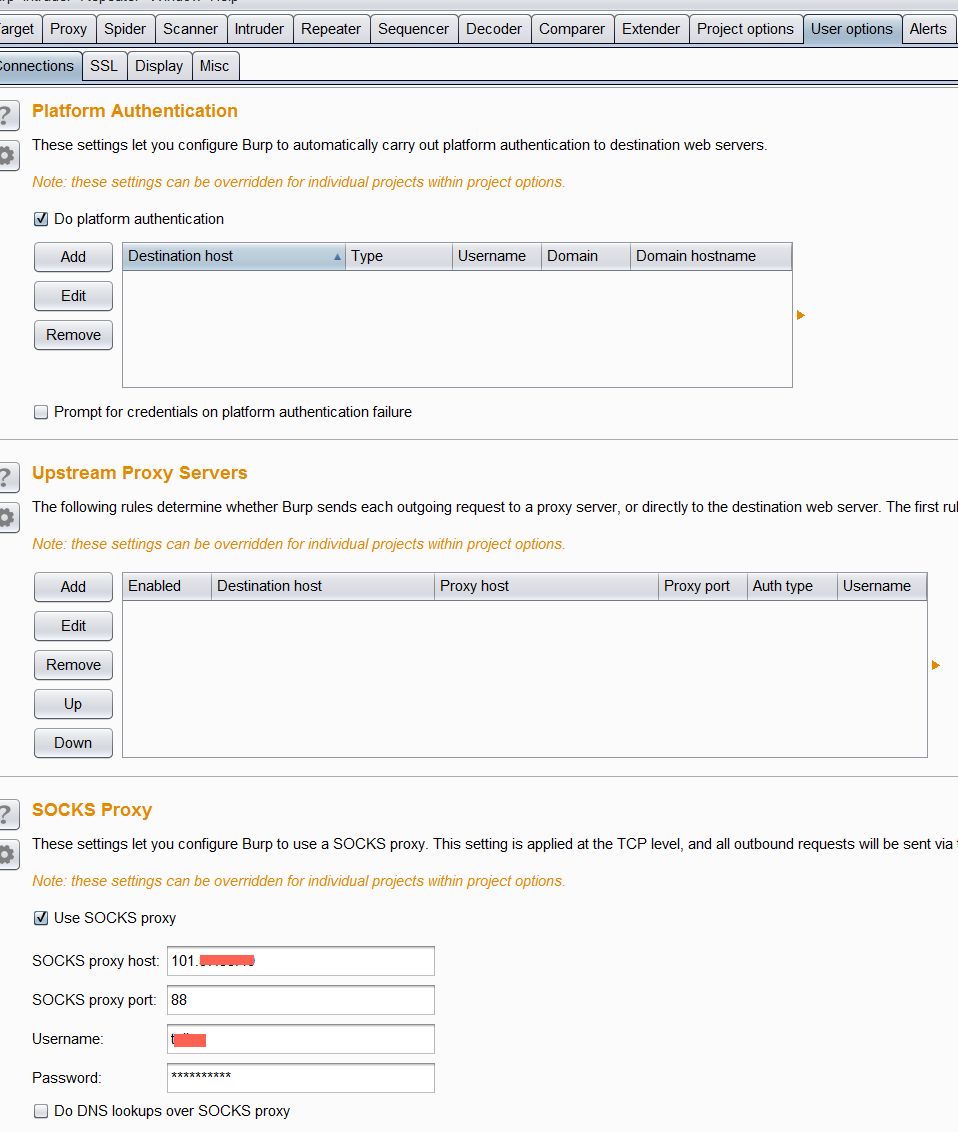Click upstream proxy Username column header
Screen dimensions: 958x1132
882,586
